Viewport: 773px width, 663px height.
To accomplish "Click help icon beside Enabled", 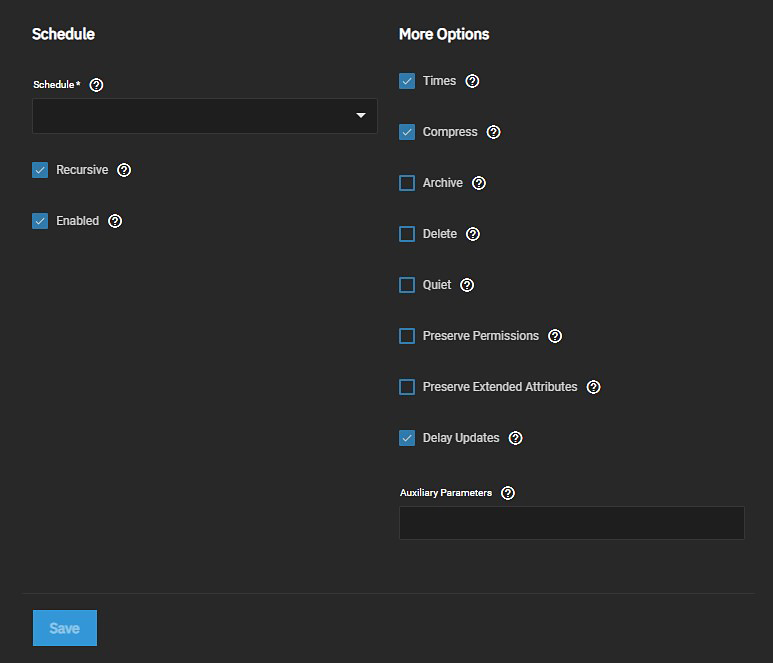I will coord(115,221).
